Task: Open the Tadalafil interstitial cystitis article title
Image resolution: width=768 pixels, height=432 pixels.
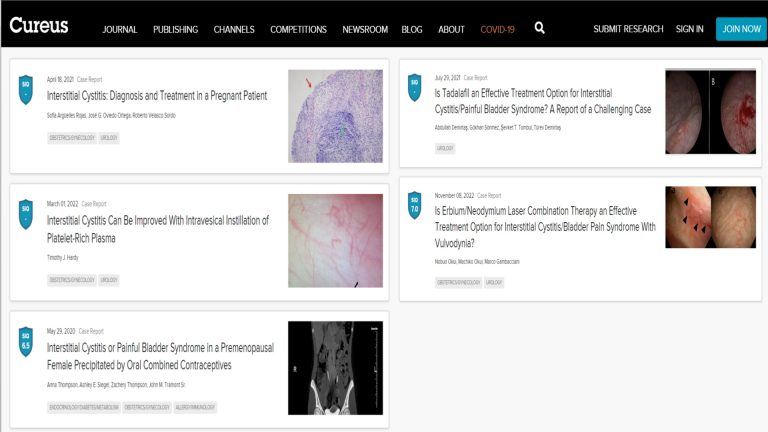Action: click(544, 101)
